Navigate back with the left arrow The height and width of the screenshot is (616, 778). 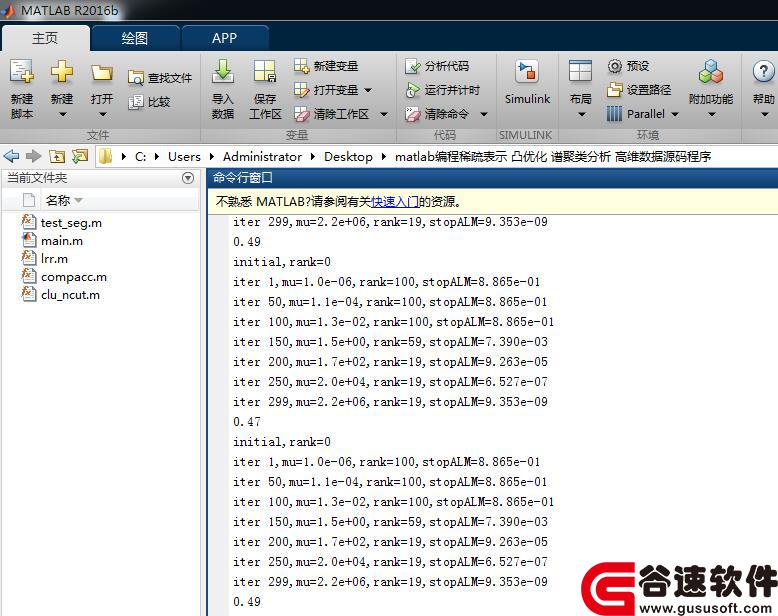(x=11, y=157)
